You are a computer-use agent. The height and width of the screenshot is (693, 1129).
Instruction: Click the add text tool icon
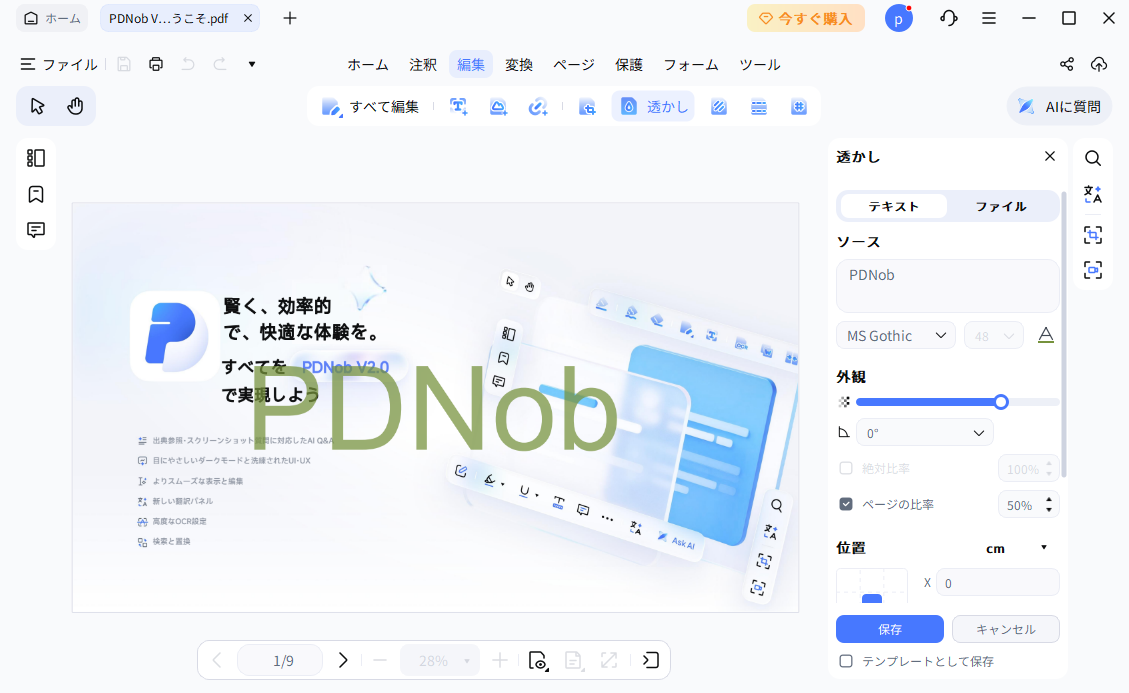point(459,107)
